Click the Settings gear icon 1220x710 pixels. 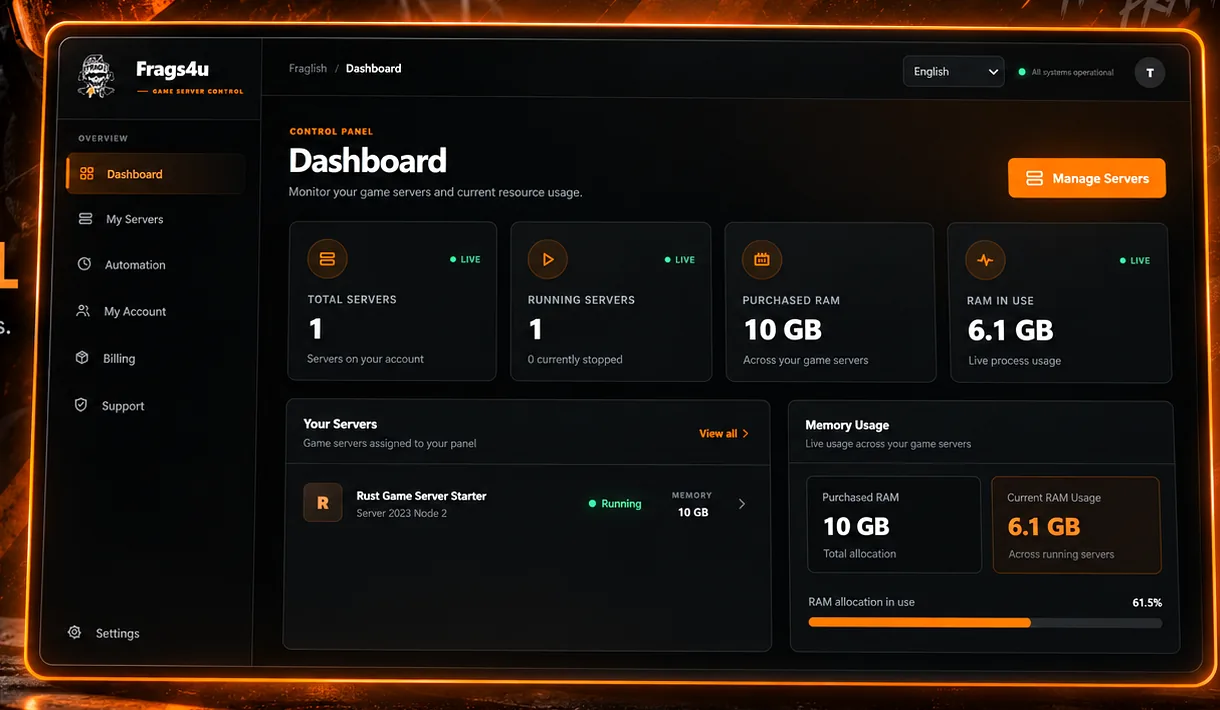[x=74, y=633]
